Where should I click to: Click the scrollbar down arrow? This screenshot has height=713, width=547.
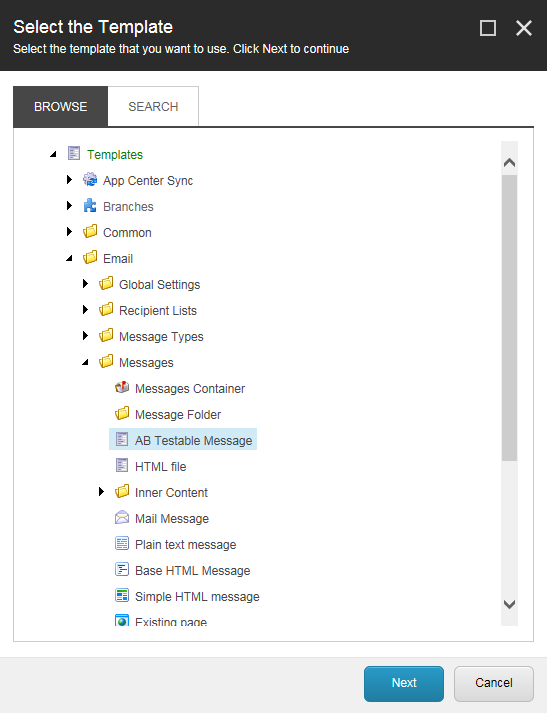[x=509, y=604]
